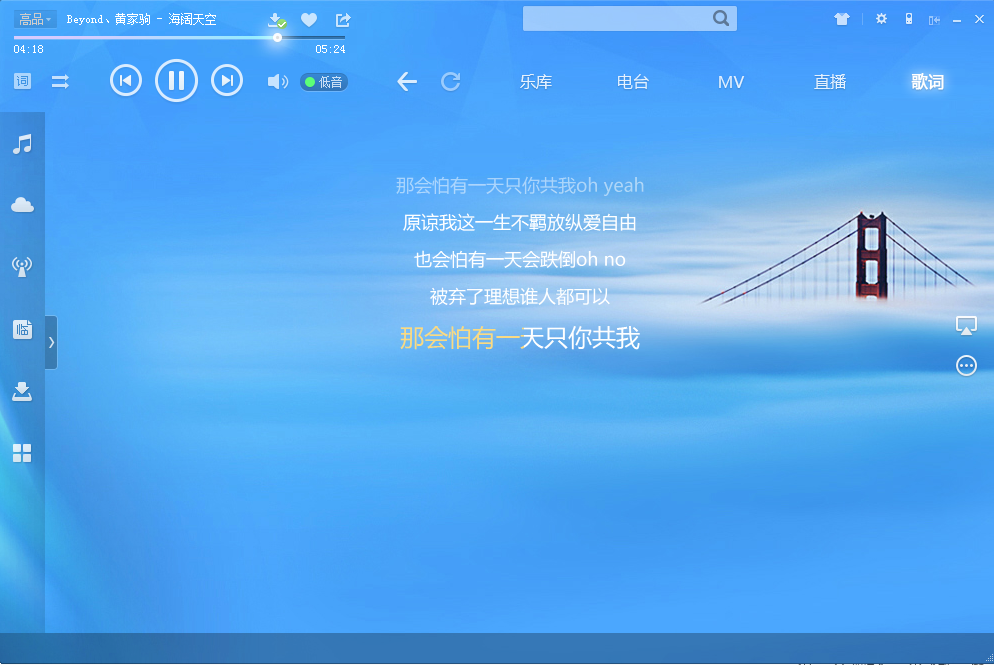Open more options ellipsis icon
The image size is (994, 665).
click(x=966, y=366)
